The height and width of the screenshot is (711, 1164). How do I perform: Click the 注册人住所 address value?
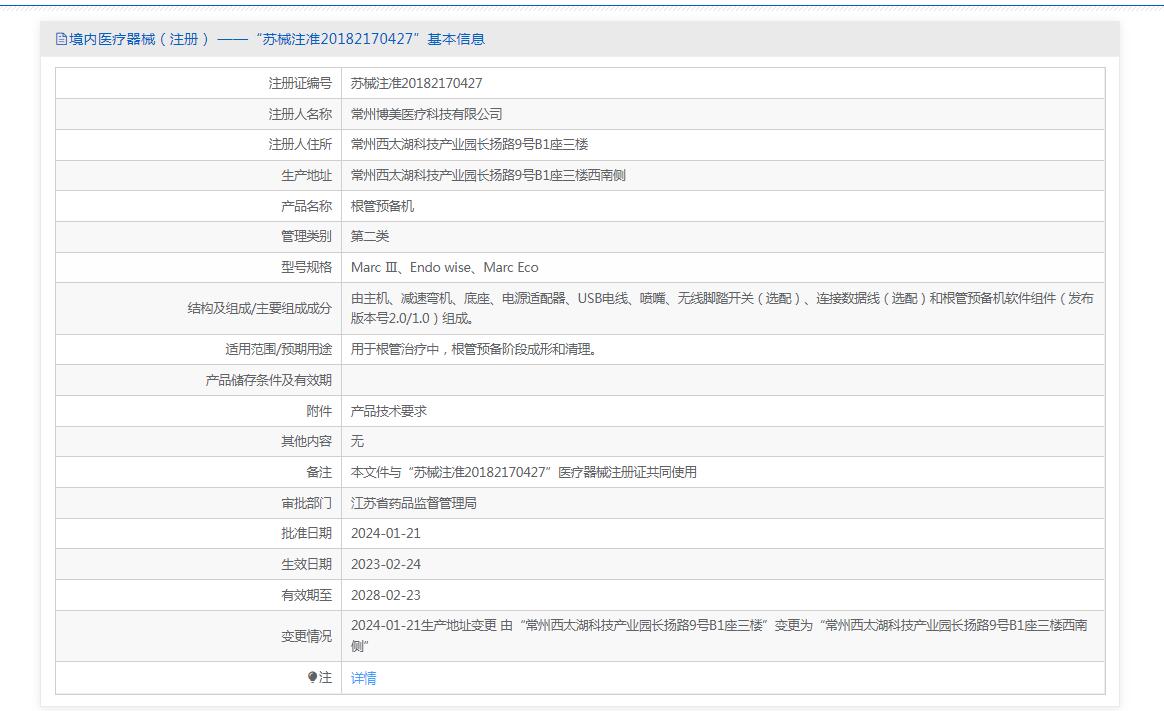tap(469, 145)
